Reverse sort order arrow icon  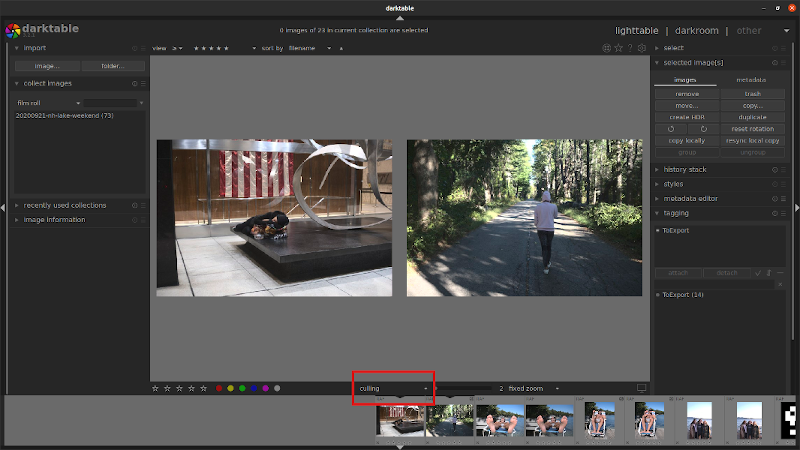(341, 48)
